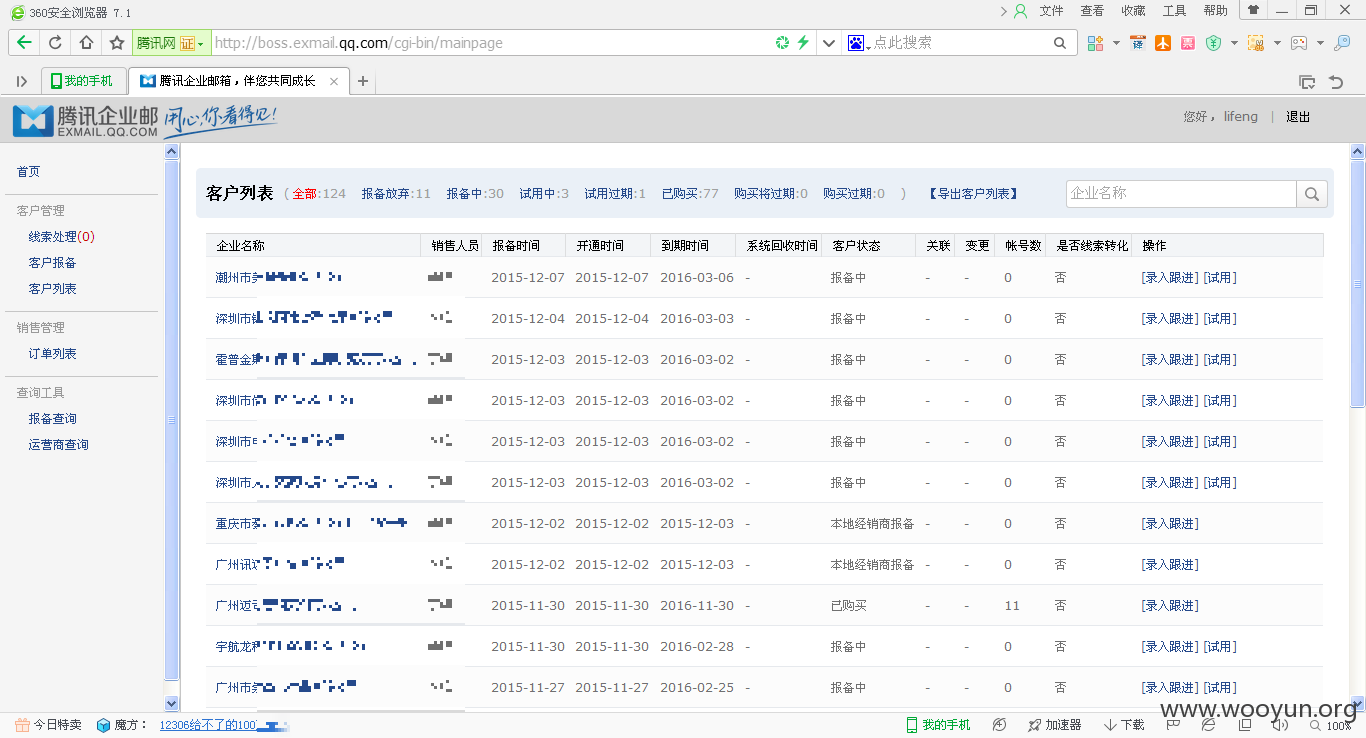Open a new tab with plus button
This screenshot has width=1366, height=738.
[x=363, y=82]
